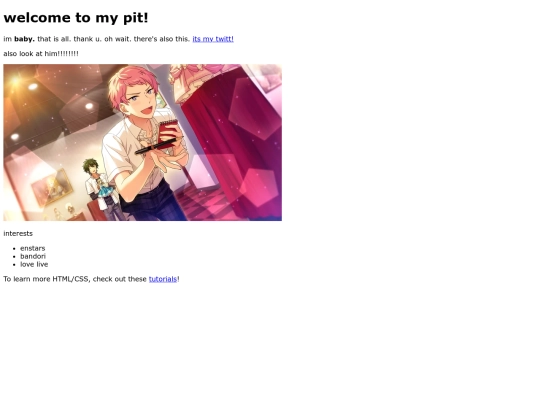Screen dimensions: 540x405
Task: Click the bold word "baby."
Action: (24, 39)
